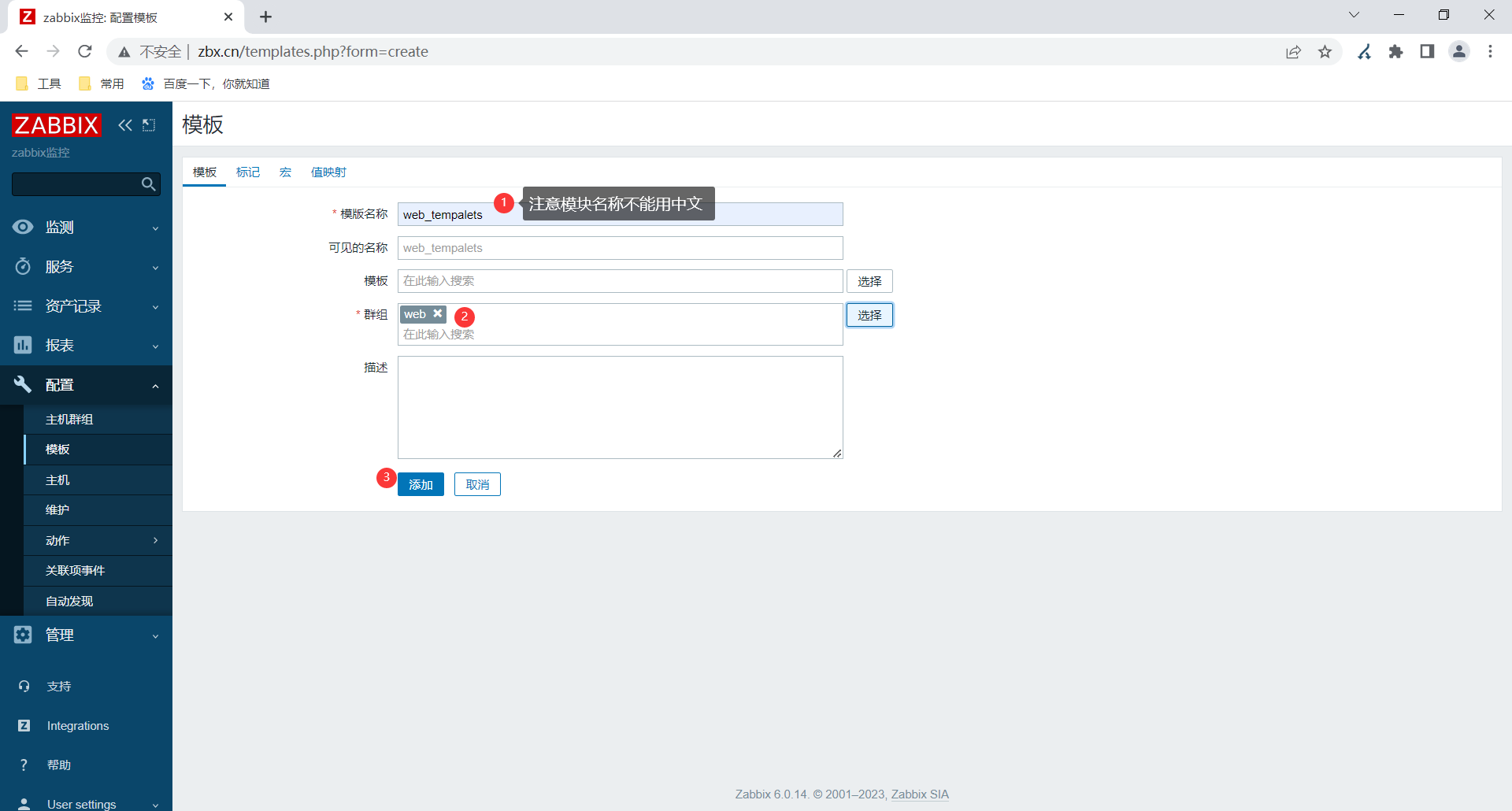The image size is (1512, 811).
Task: Click the 取消 button
Action: (x=477, y=484)
